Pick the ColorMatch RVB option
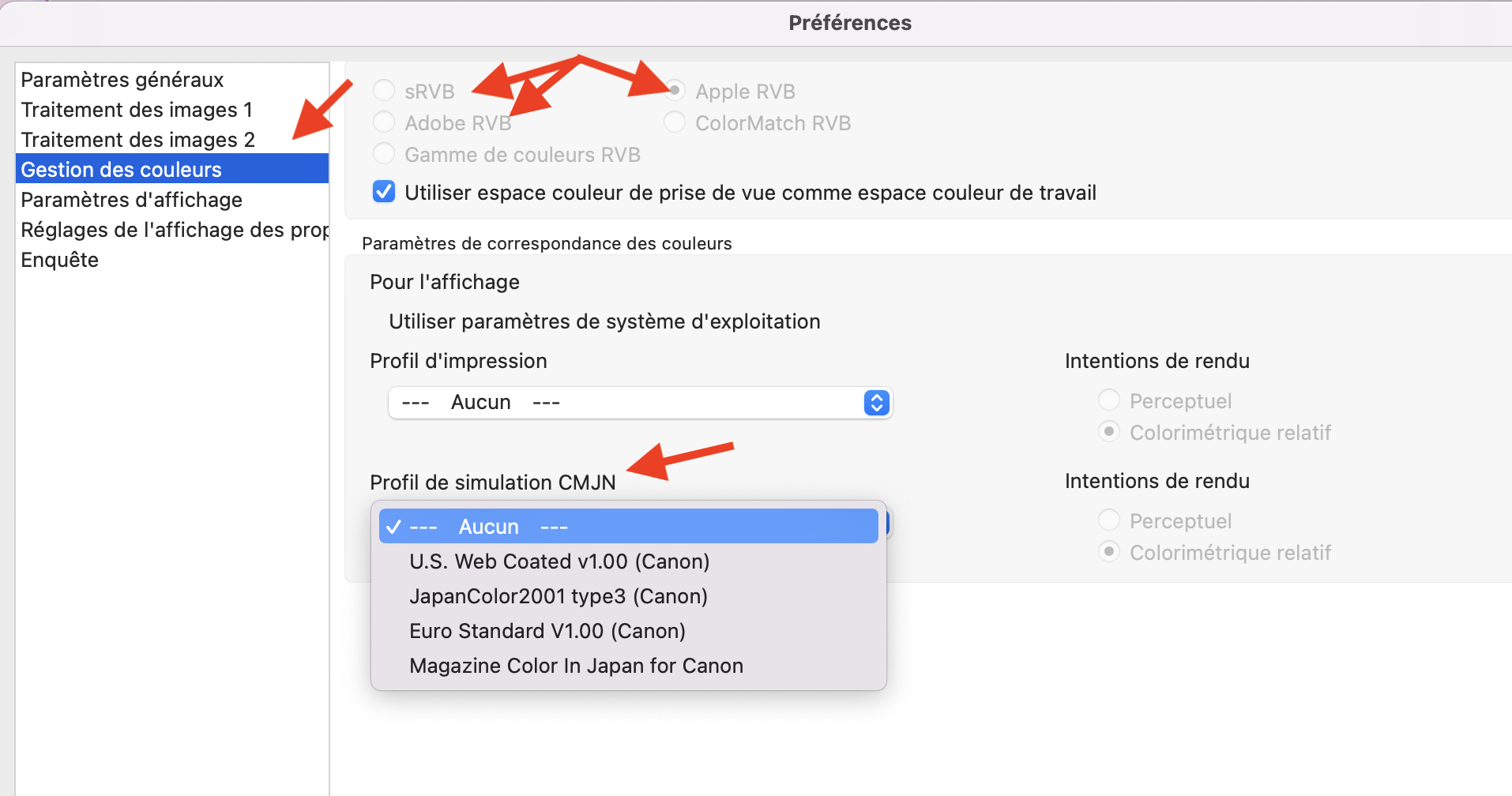The width and height of the screenshot is (1512, 796). 675,122
